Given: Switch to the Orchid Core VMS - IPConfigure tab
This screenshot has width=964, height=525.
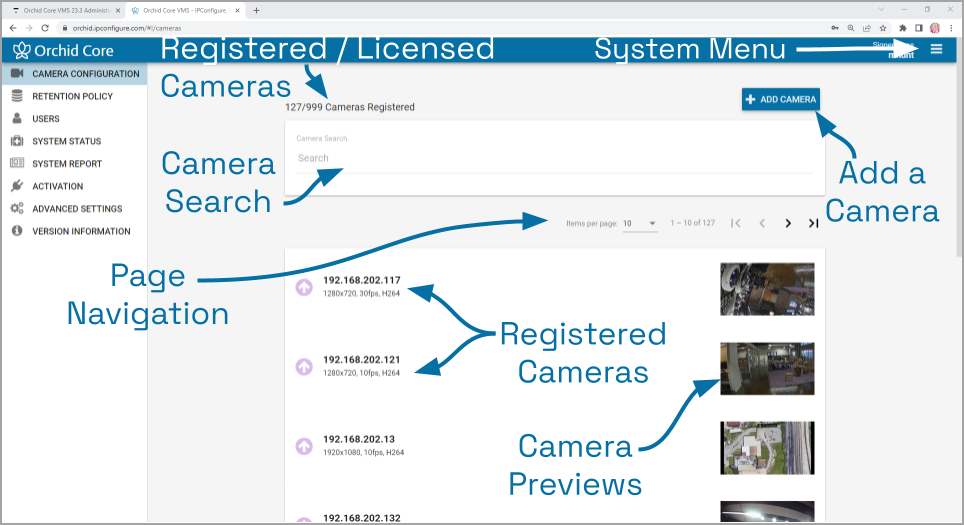Looking at the screenshot, I should [184, 10].
